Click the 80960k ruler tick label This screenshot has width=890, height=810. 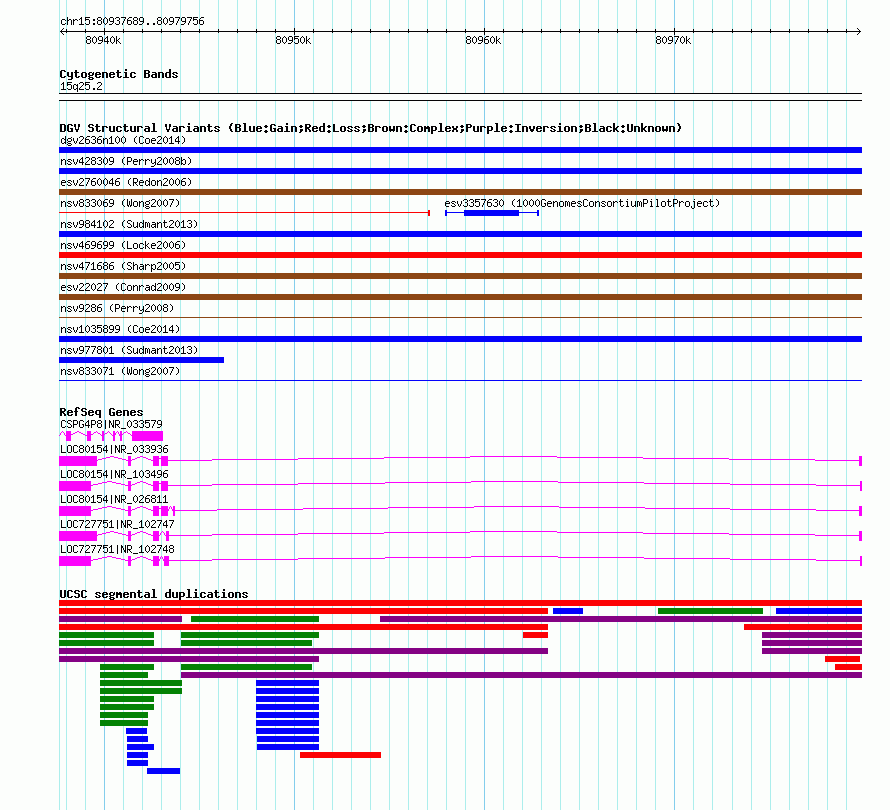pyautogui.click(x=483, y=40)
